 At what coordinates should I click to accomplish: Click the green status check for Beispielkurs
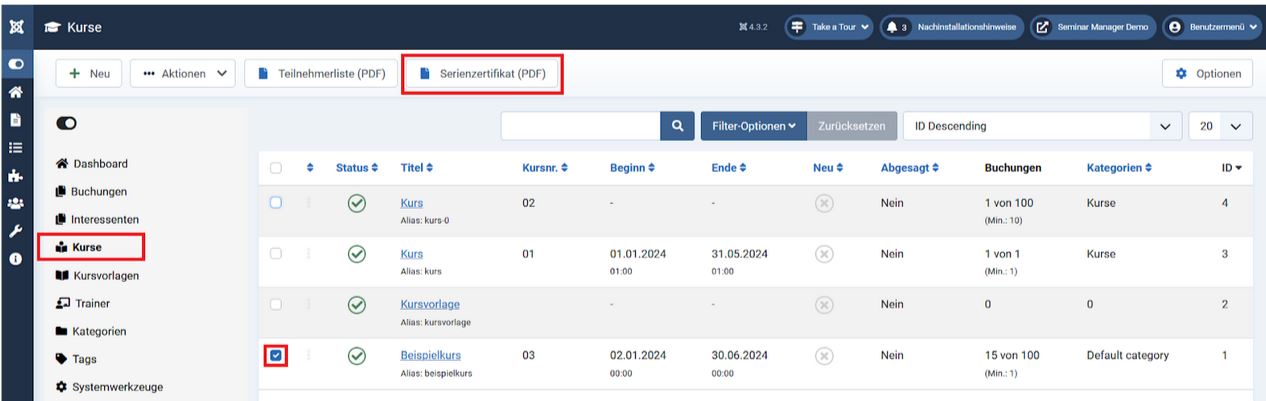pyautogui.click(x=356, y=355)
